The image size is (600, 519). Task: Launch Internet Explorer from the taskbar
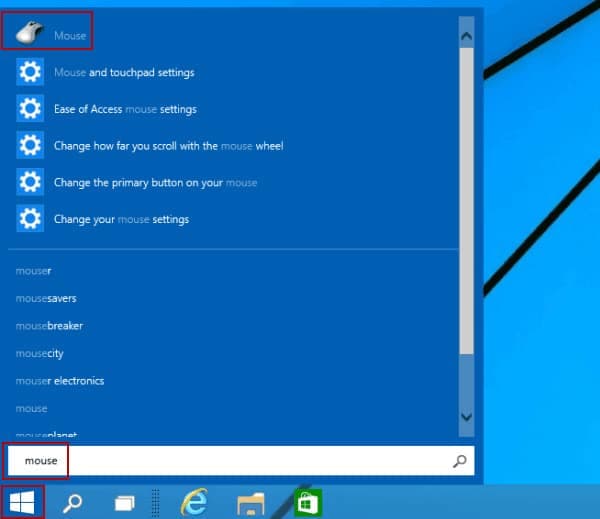194,502
